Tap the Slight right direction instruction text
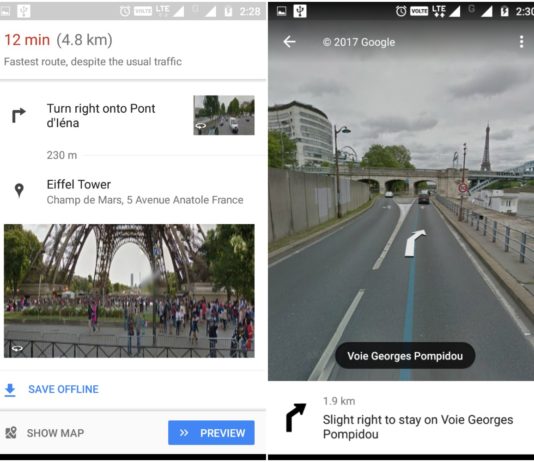Image resolution: width=534 pixels, height=462 pixels. point(418,427)
